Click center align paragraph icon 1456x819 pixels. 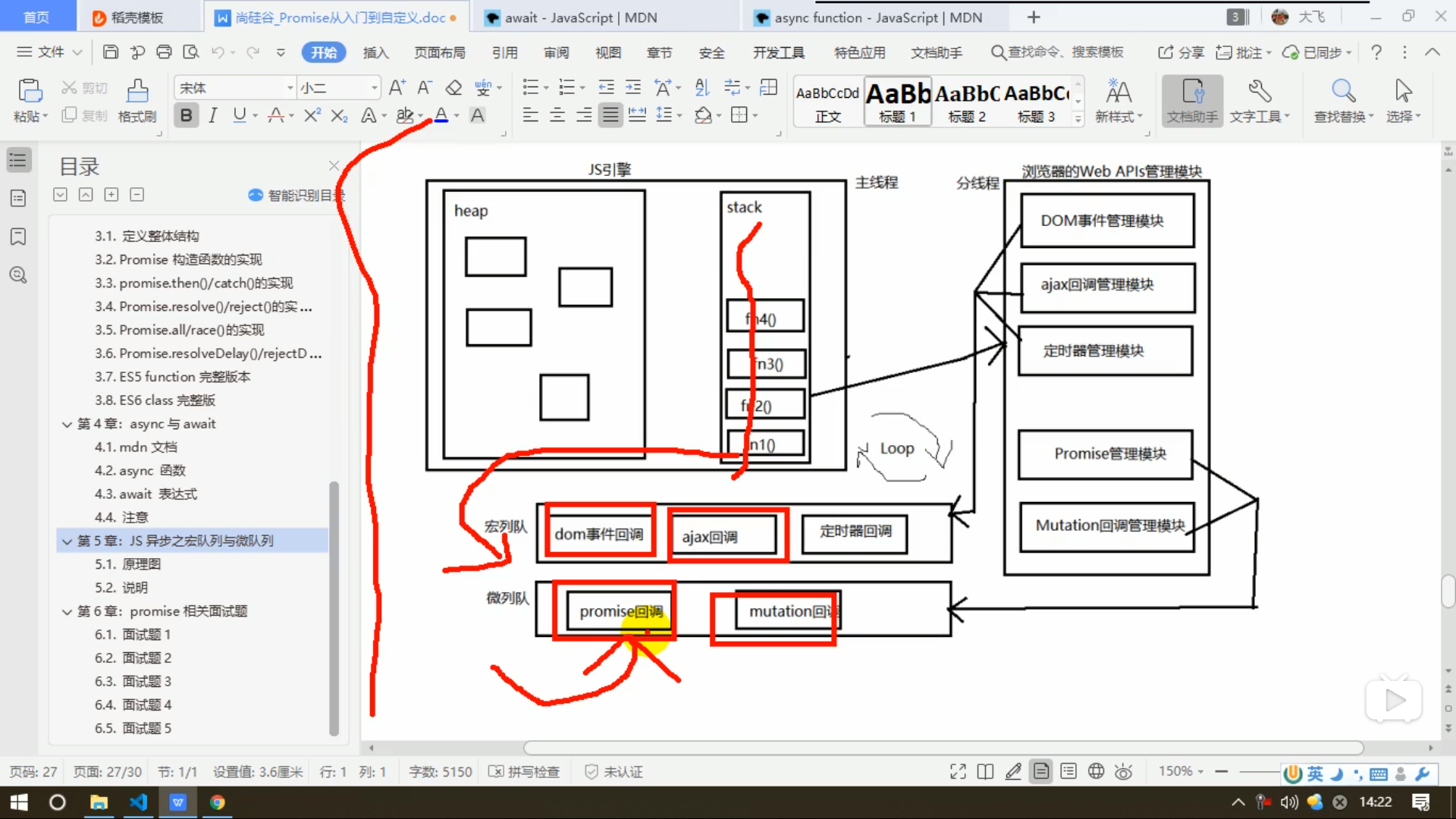pyautogui.click(x=557, y=115)
